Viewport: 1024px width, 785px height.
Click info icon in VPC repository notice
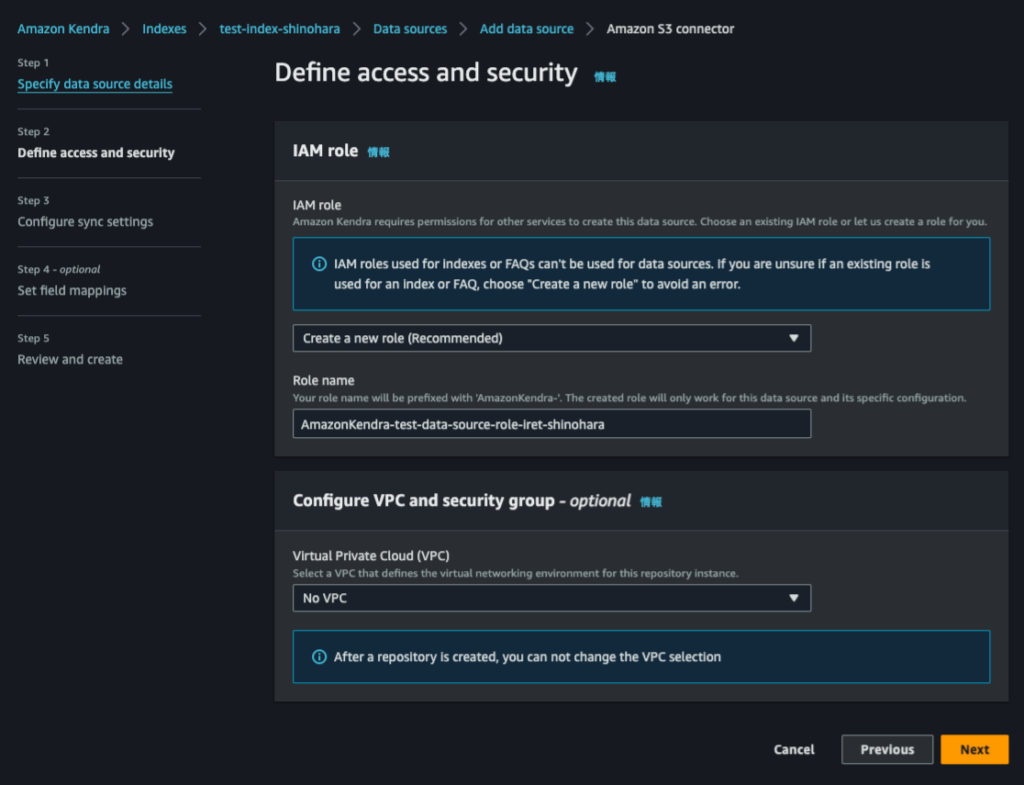pyautogui.click(x=319, y=657)
